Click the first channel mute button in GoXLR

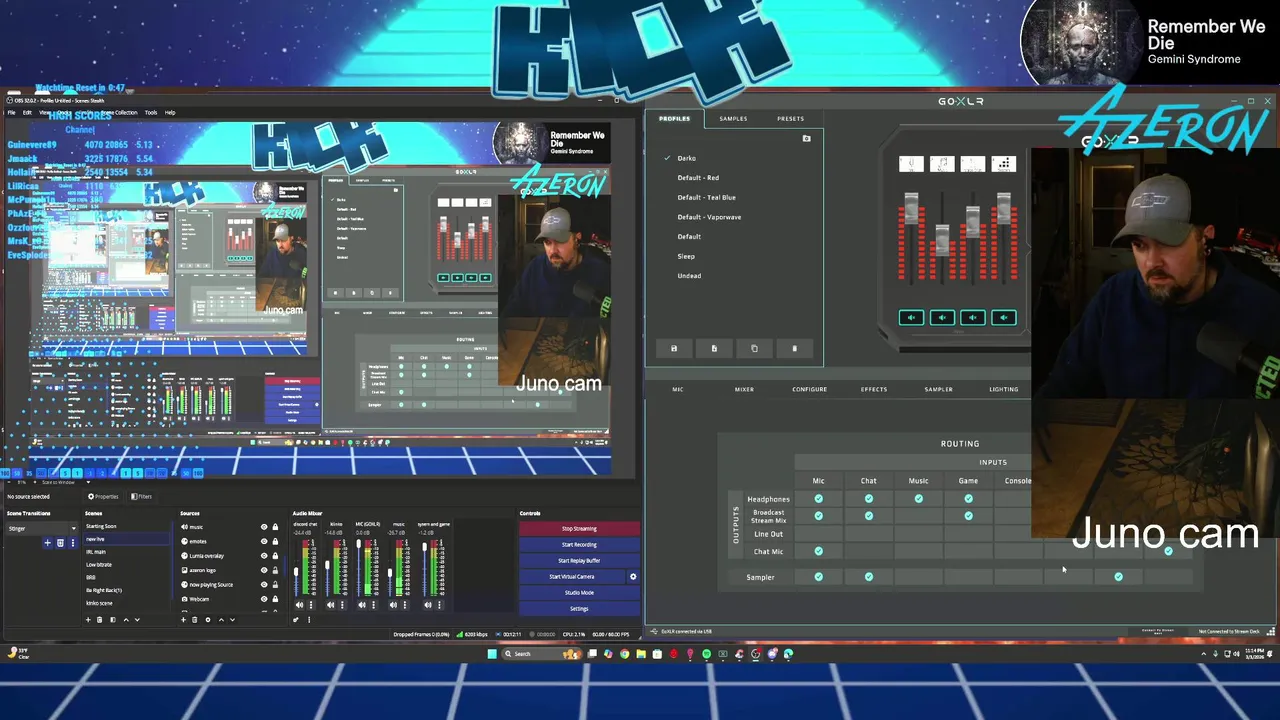911,318
